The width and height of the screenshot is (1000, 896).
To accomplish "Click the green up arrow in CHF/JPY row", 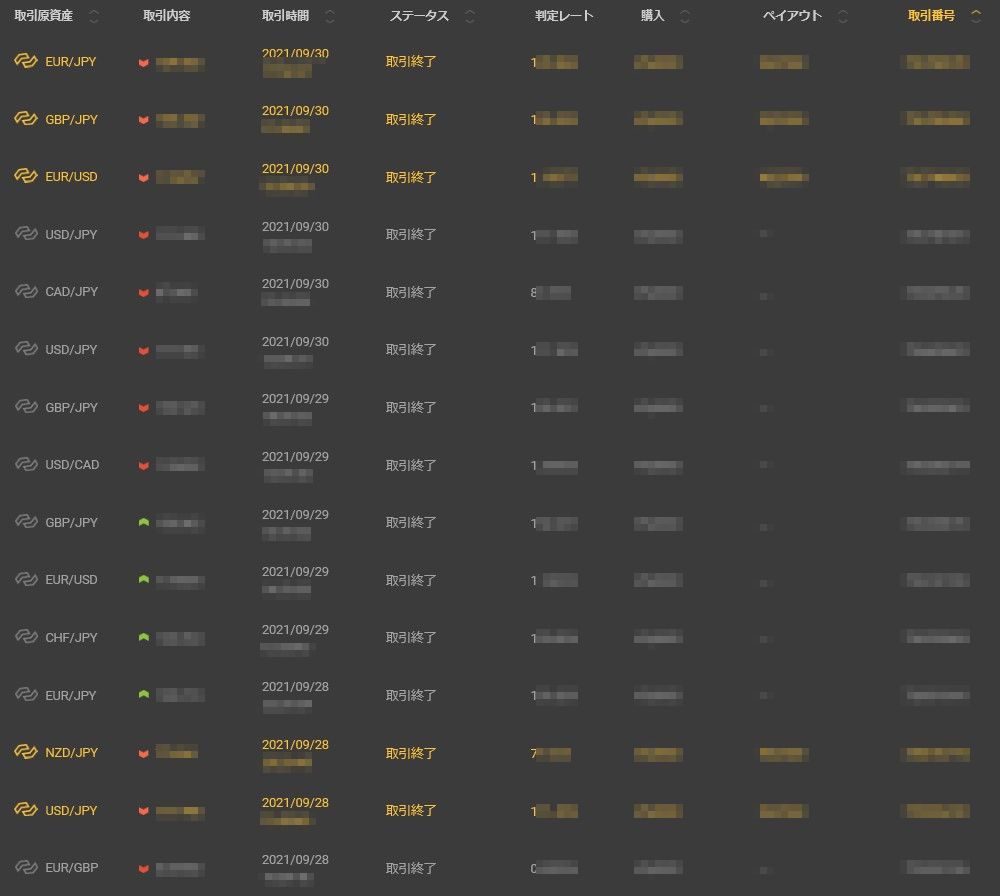I will click(x=144, y=637).
